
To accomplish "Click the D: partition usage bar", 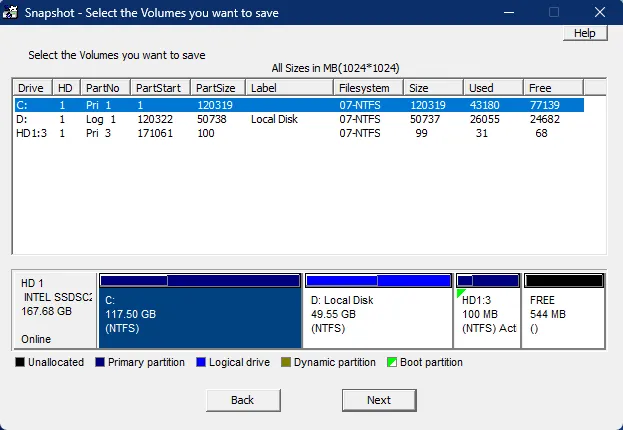I will [x=378, y=281].
